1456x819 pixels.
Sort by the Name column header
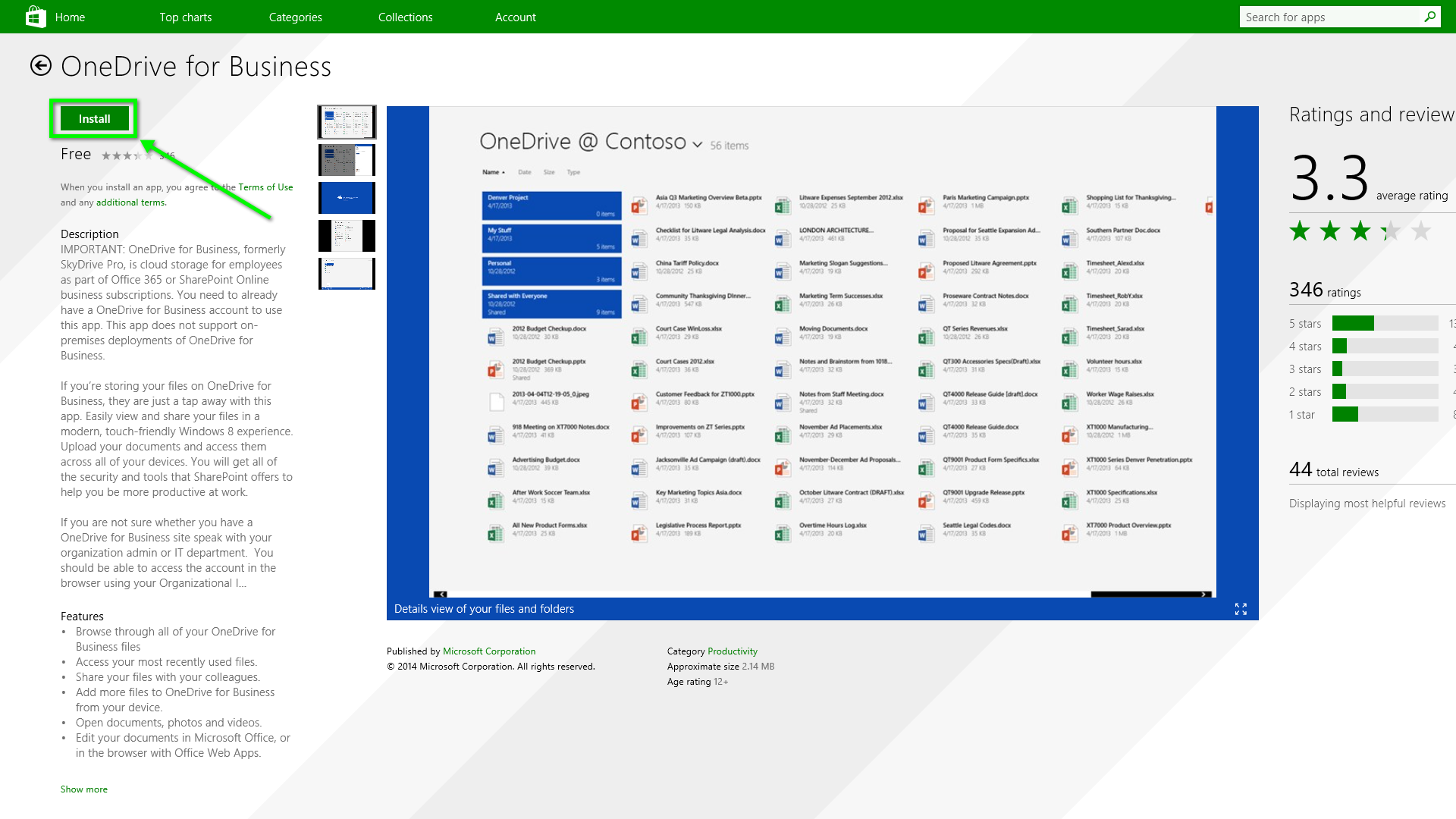point(491,172)
